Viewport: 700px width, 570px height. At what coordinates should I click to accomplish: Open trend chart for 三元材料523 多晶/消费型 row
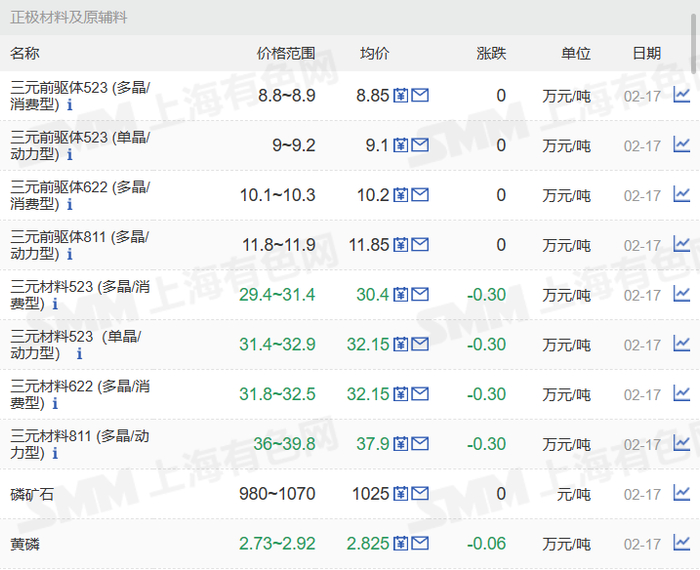[x=682, y=294]
